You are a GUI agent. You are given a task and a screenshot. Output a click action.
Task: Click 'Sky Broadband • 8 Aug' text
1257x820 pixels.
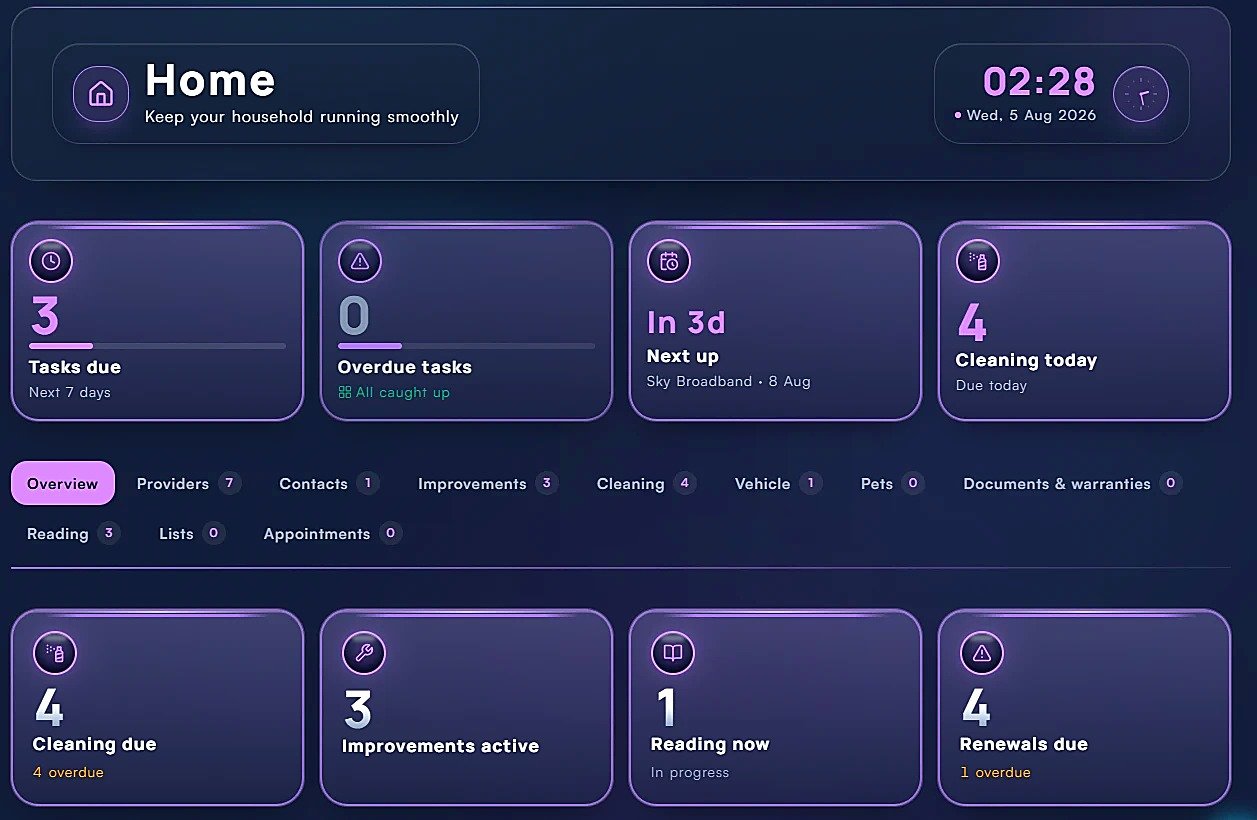pyautogui.click(x=729, y=382)
